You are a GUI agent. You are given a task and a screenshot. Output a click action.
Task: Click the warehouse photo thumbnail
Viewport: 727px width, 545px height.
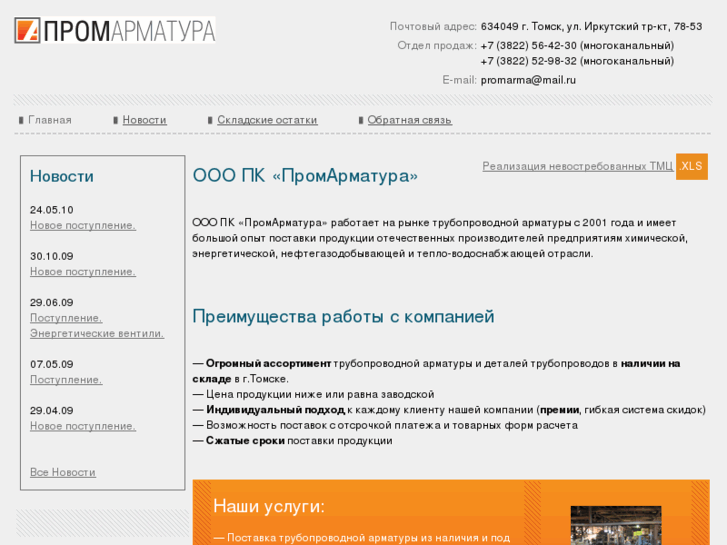pos(616,526)
